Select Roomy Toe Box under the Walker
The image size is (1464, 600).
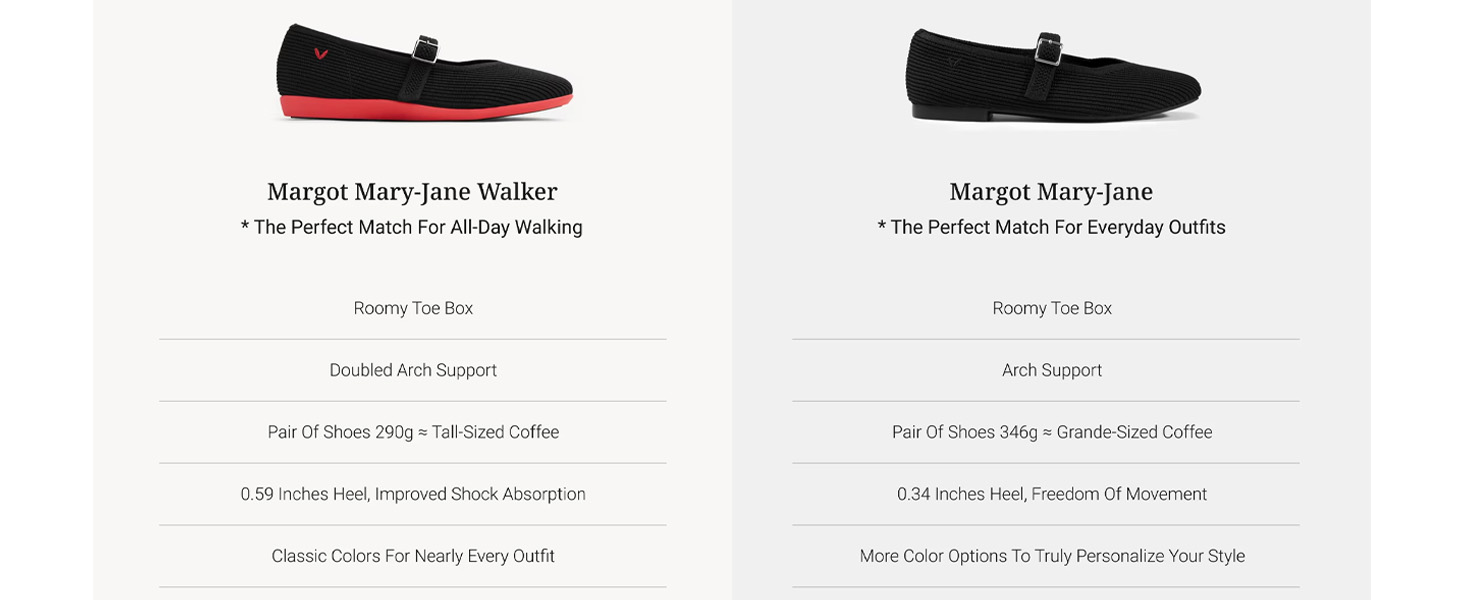(x=413, y=308)
